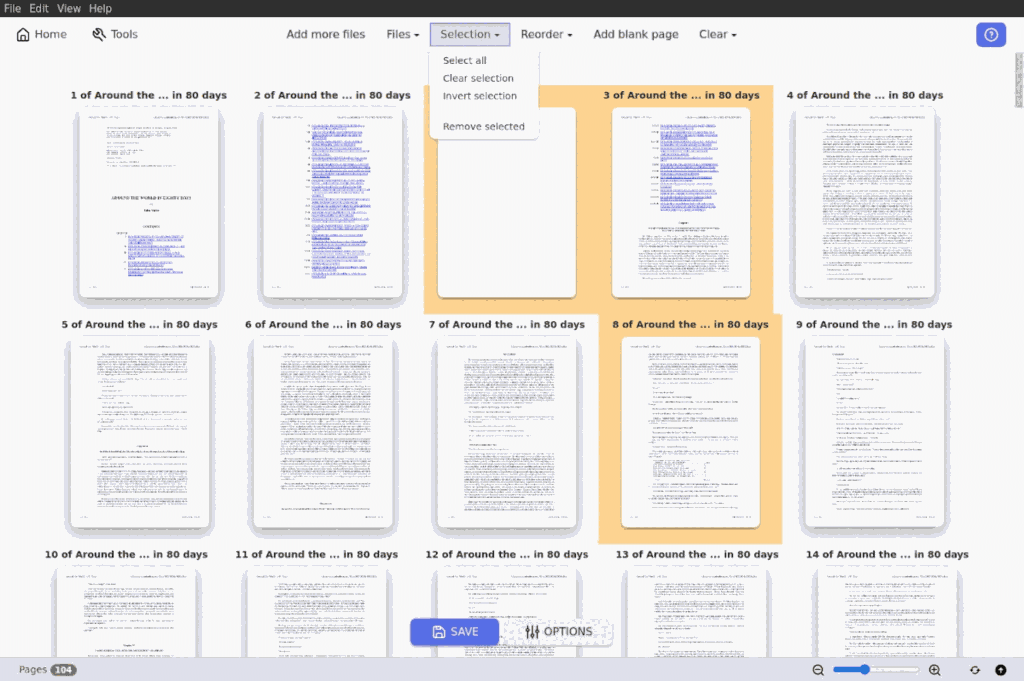Deselect page 3 thumbnail
The width and height of the screenshot is (1024, 681).
681,203
